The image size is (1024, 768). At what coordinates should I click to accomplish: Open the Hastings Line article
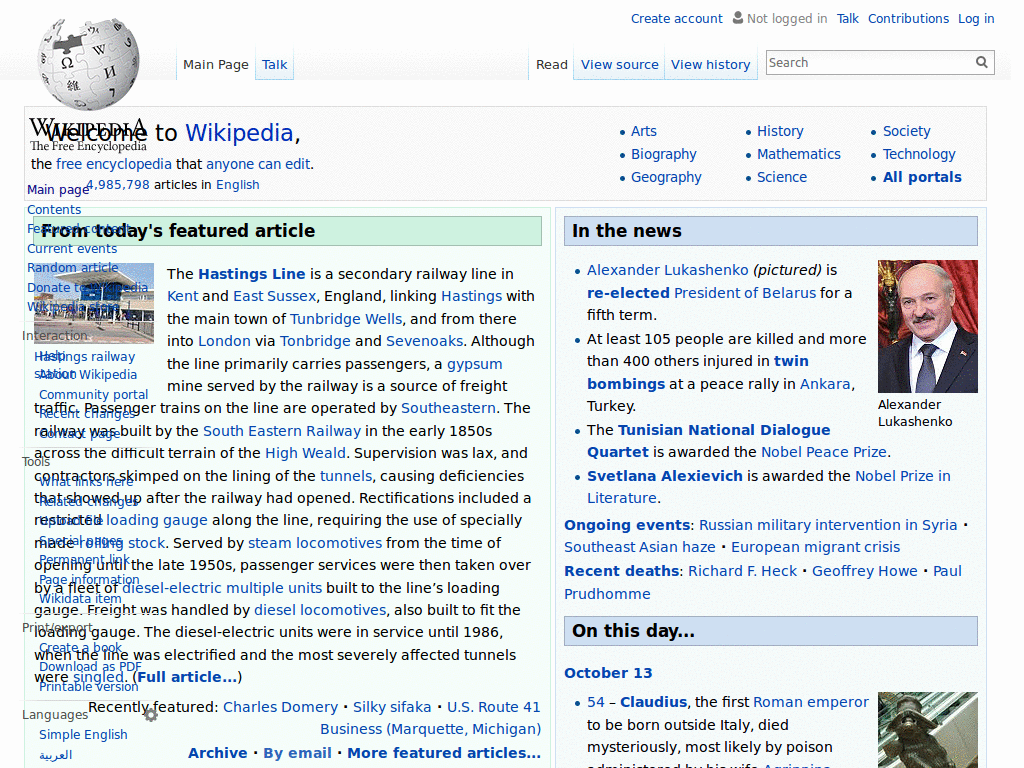click(251, 273)
